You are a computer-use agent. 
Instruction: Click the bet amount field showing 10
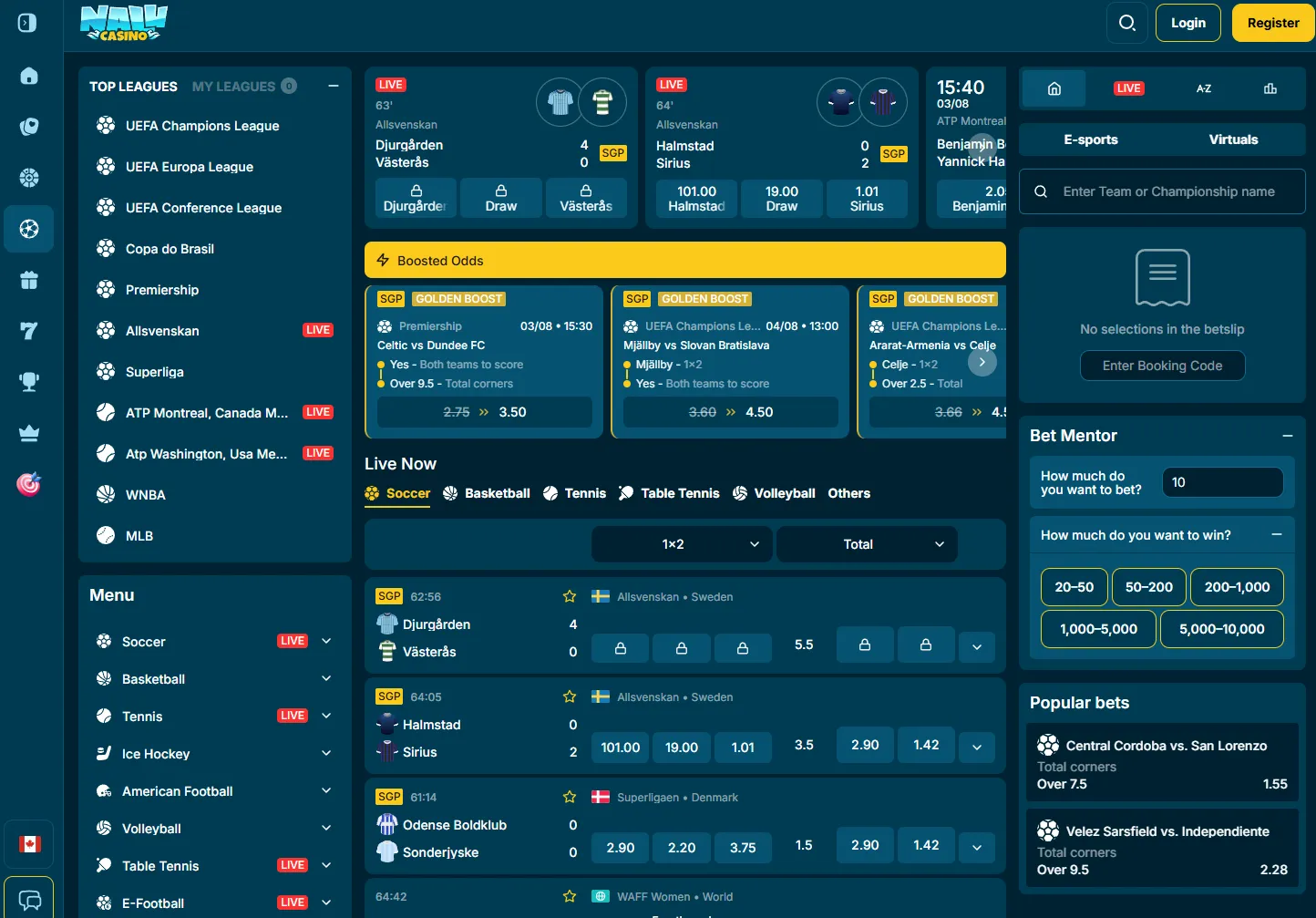pos(1223,482)
